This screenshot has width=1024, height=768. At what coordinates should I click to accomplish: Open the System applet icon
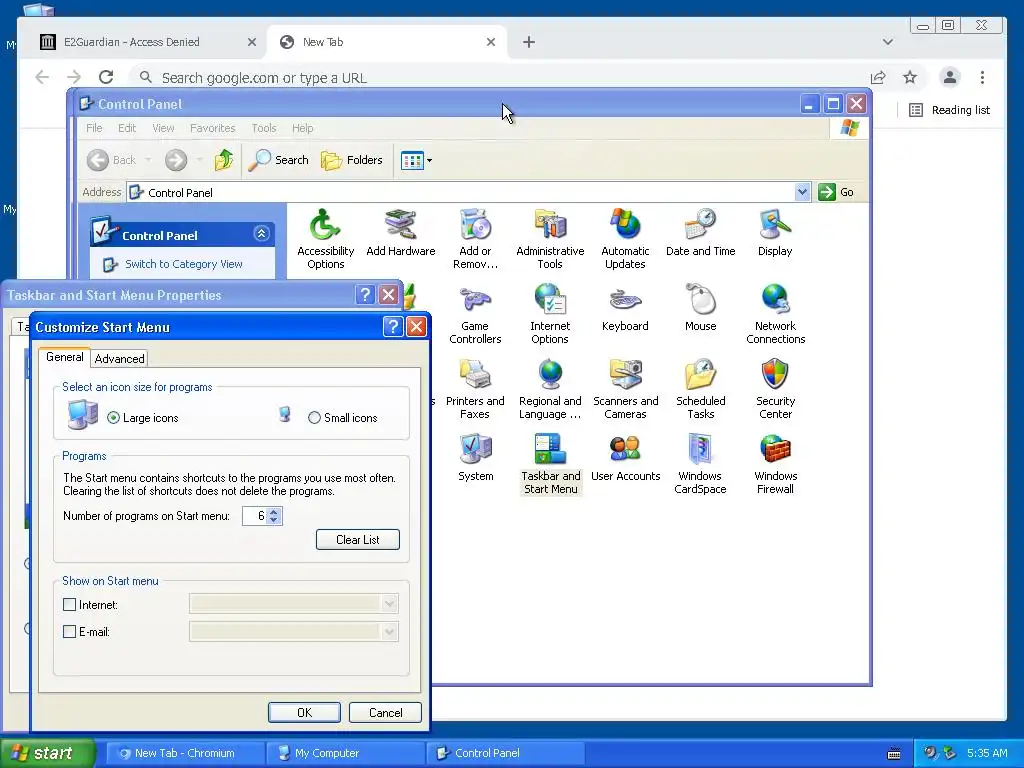coord(475,458)
